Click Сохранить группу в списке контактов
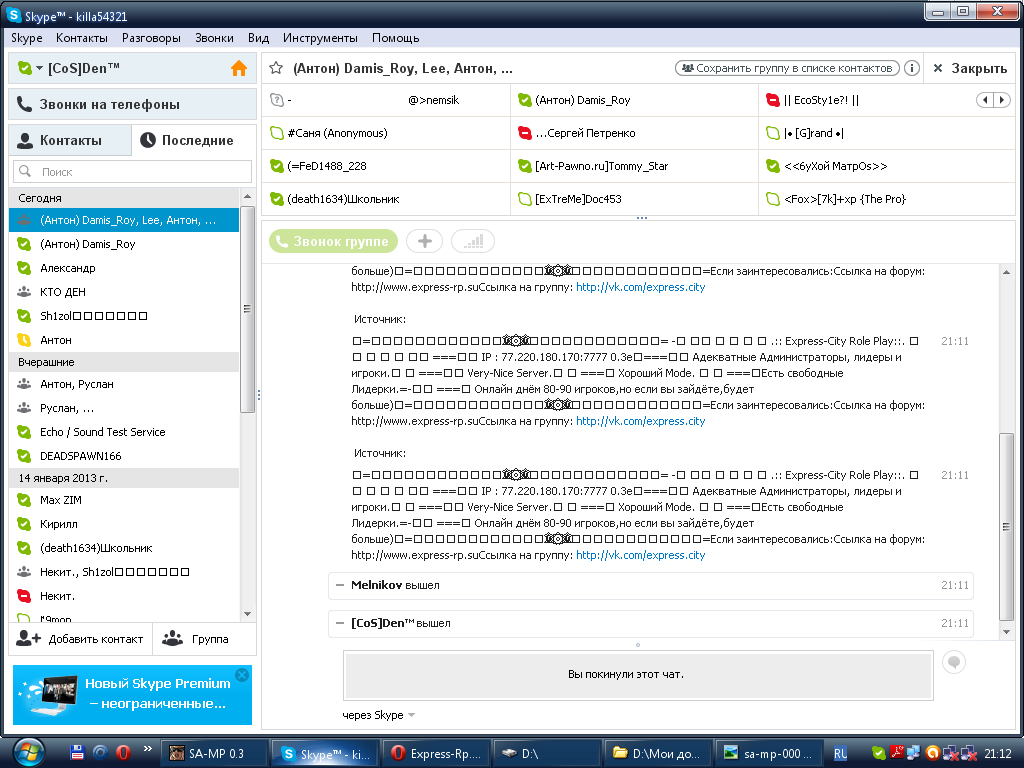Image resolution: width=1024 pixels, height=768 pixels. click(787, 68)
